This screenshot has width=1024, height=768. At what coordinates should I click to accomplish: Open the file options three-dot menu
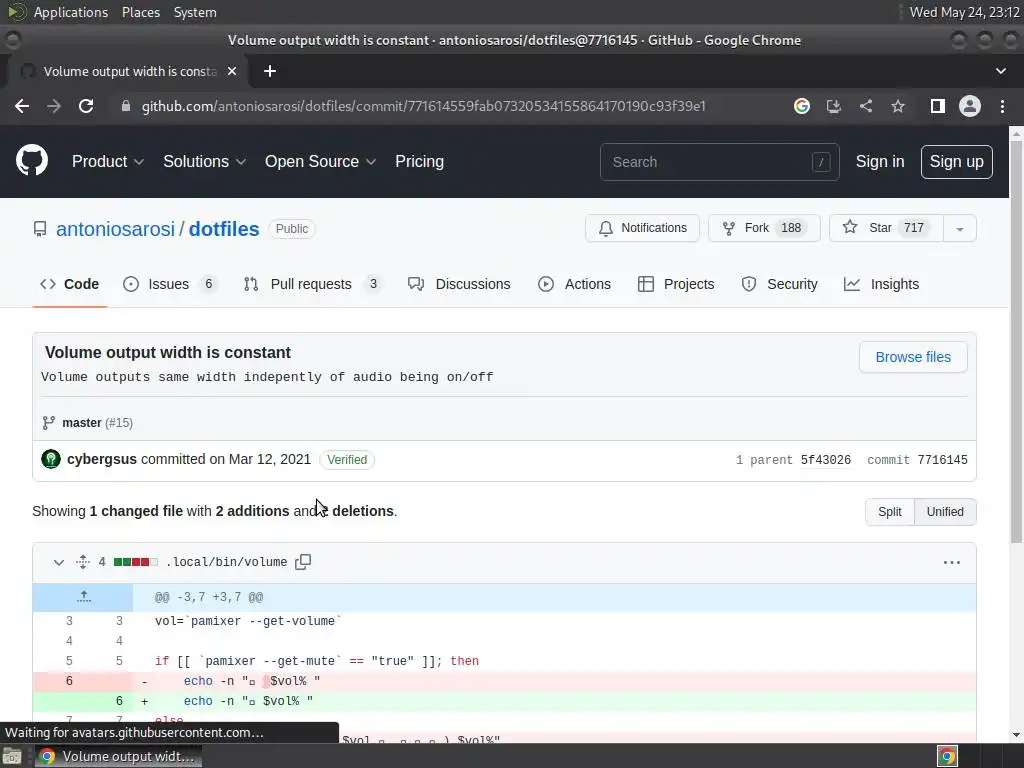point(952,562)
